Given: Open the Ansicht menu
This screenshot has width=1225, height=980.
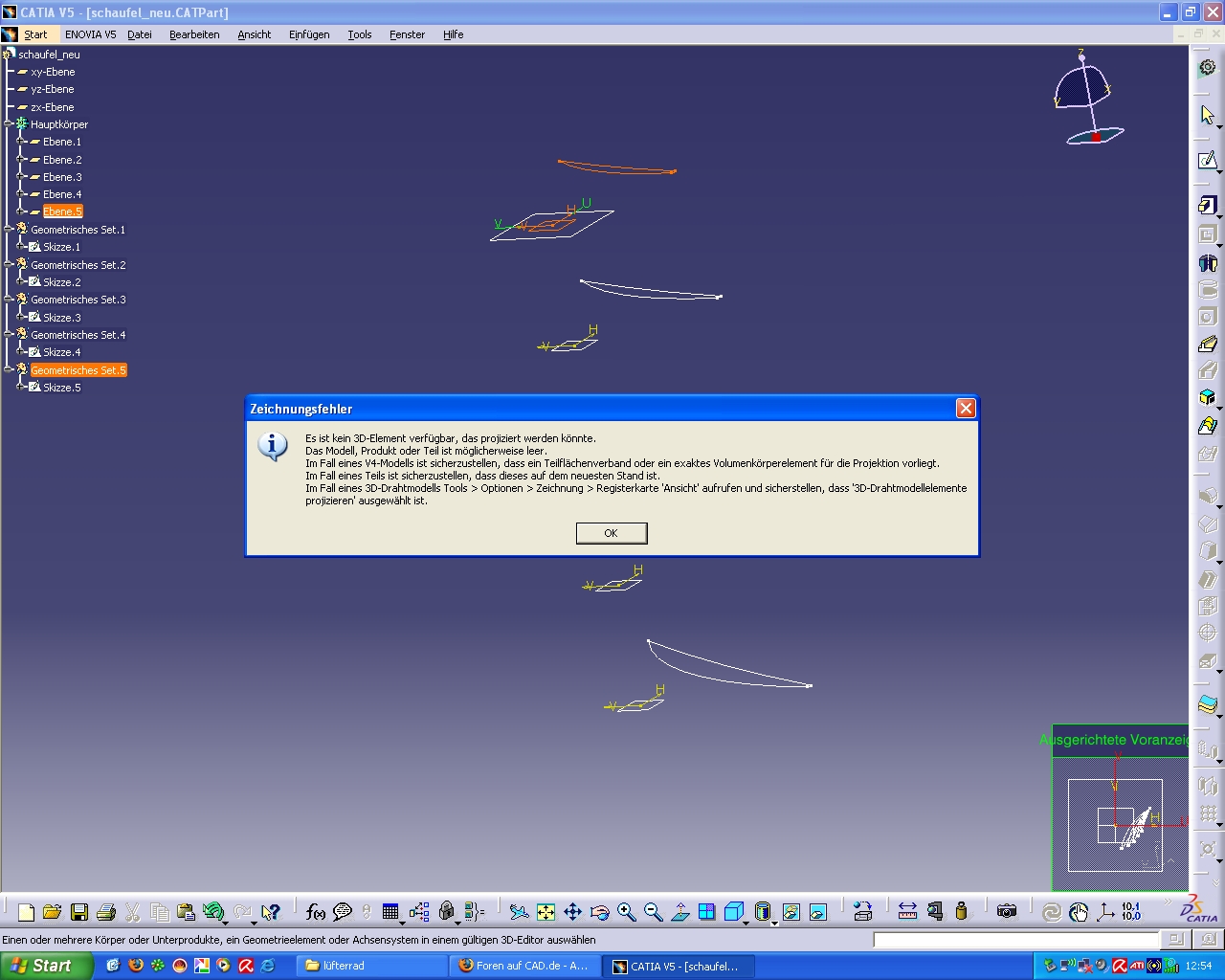Looking at the screenshot, I should point(254,34).
